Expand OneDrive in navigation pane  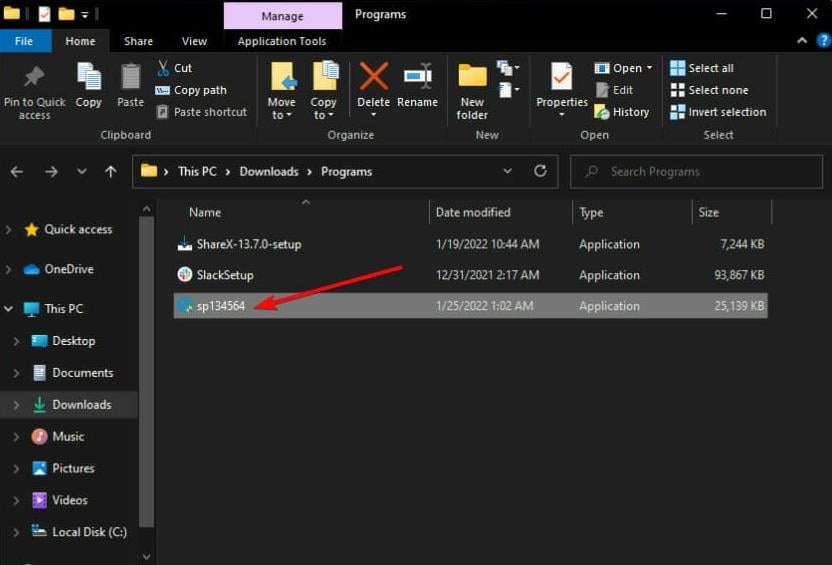(x=8, y=270)
